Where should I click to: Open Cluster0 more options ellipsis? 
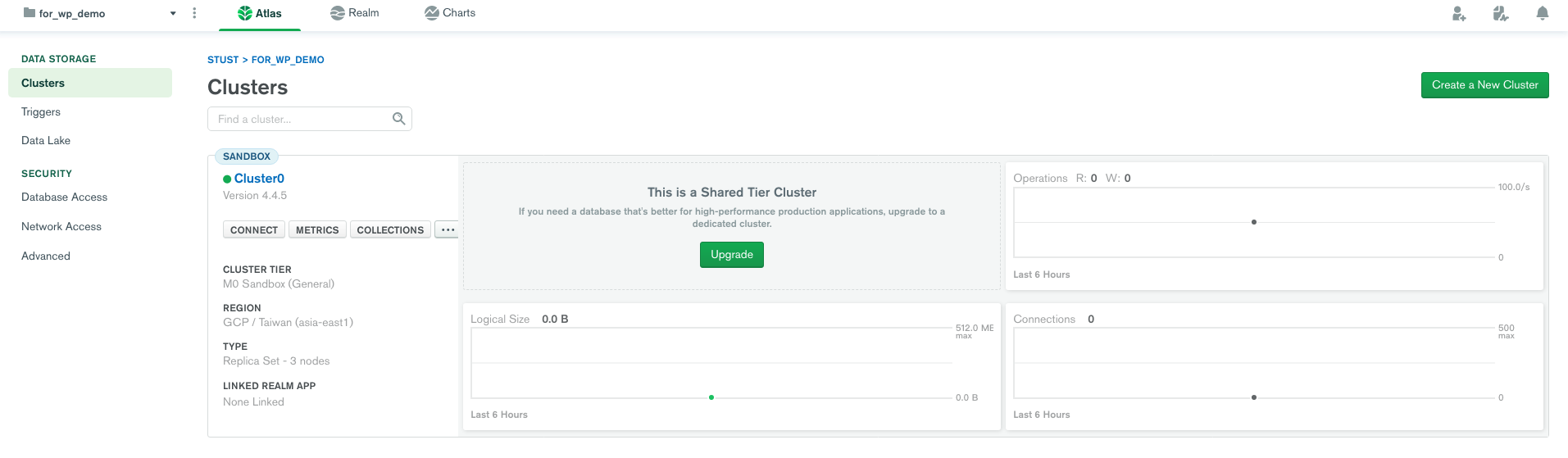tap(448, 230)
